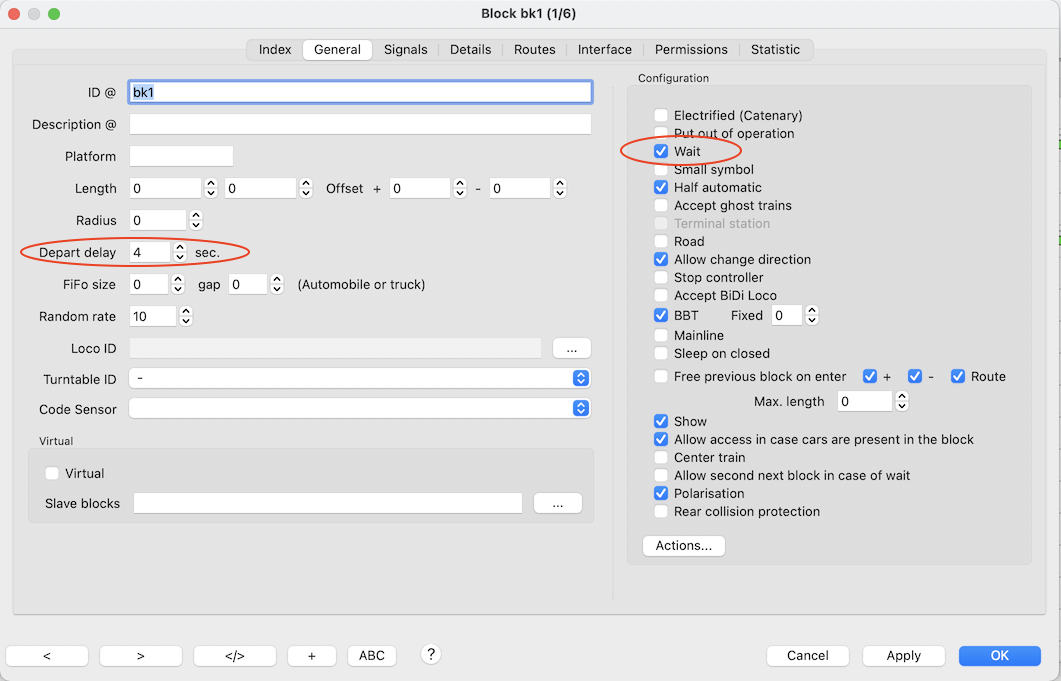Click the </> button
This screenshot has width=1061, height=681.
click(234, 656)
